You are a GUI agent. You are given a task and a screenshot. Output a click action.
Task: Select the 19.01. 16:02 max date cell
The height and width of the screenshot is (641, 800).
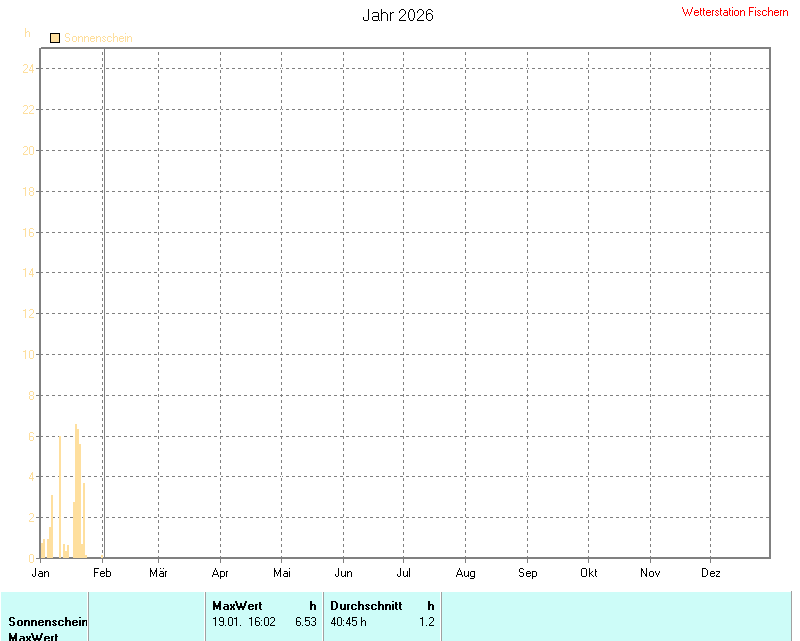(244, 621)
